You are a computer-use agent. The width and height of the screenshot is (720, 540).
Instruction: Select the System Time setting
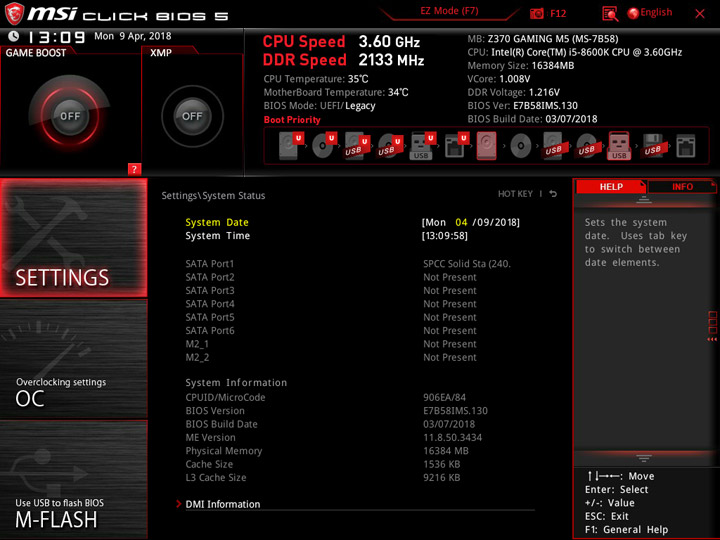point(218,236)
